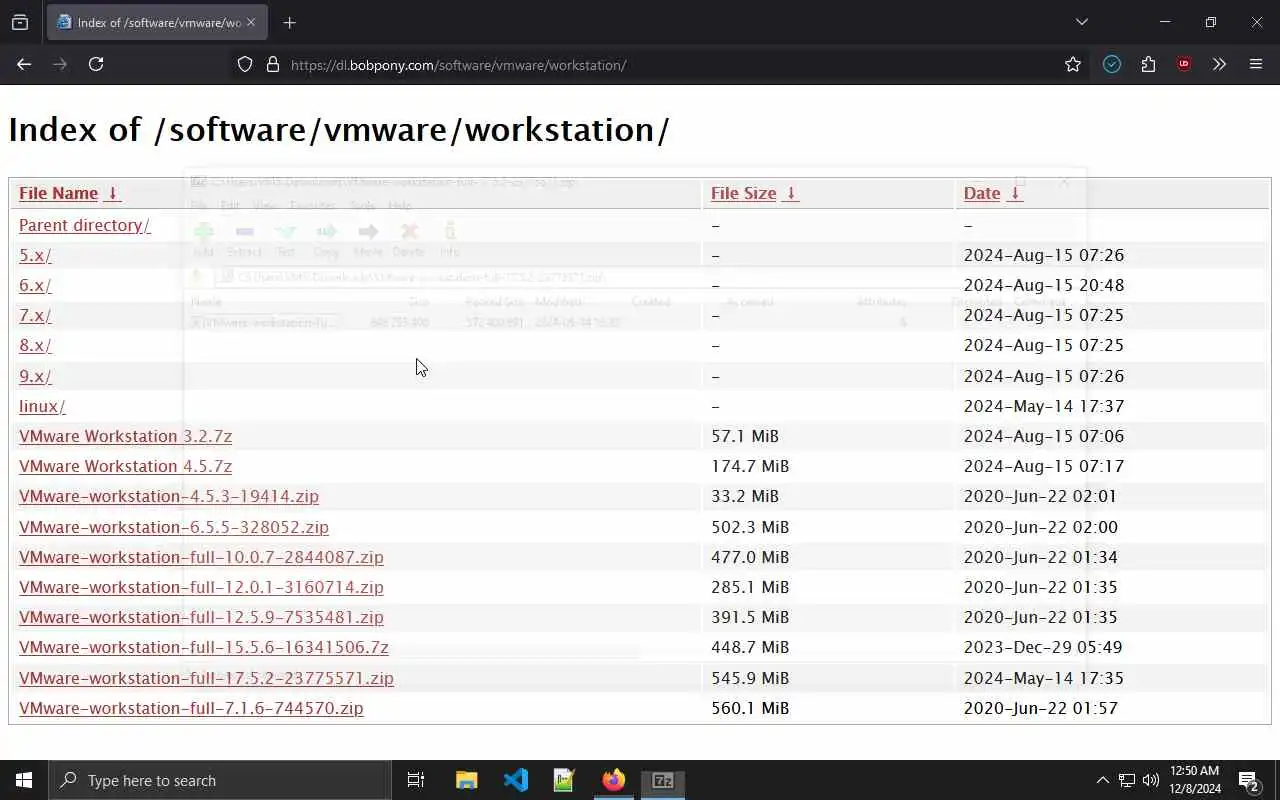Click the 57.1 MiB file size

point(745,436)
